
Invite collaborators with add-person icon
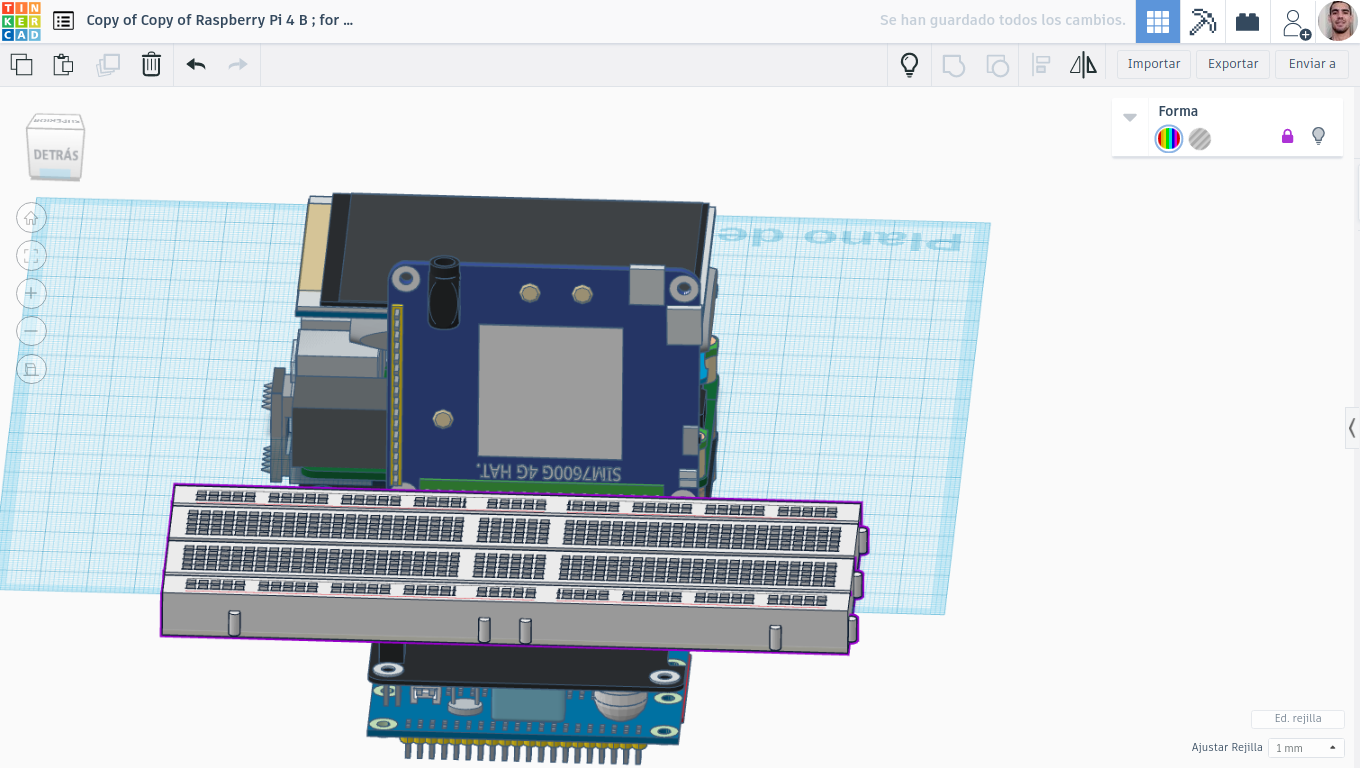(x=1295, y=23)
